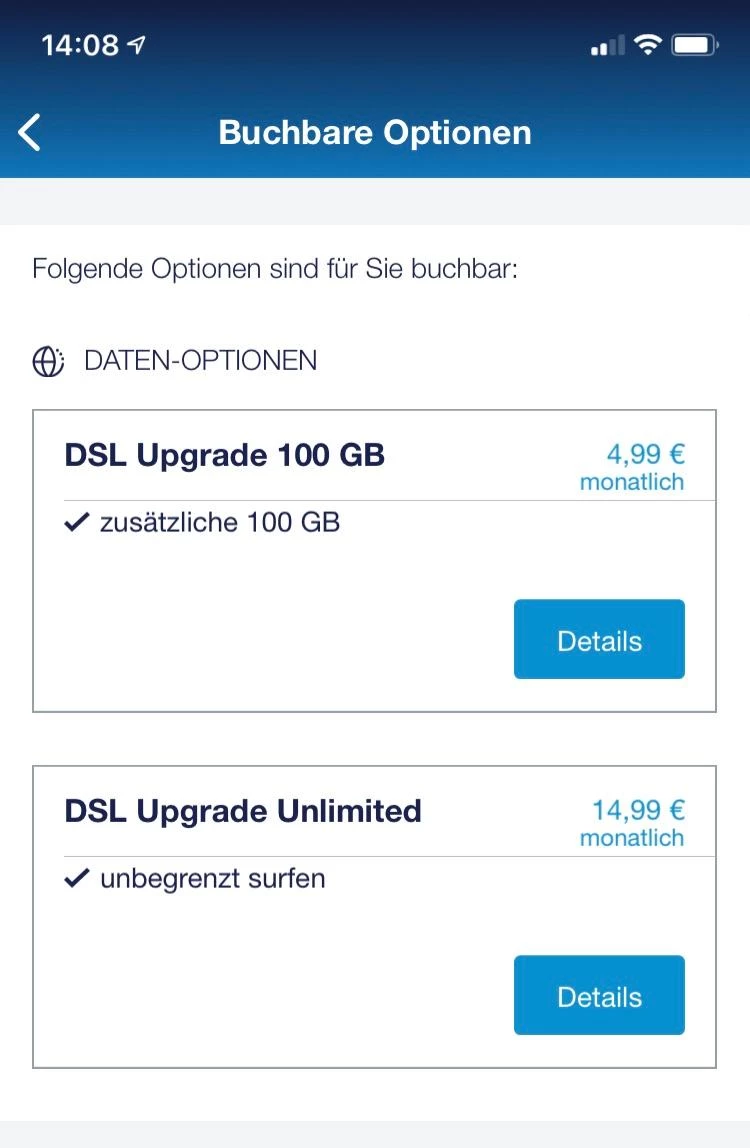Open Details for DSL Upgrade Unlimited
Viewport: 750px width, 1148px height.
599,996
